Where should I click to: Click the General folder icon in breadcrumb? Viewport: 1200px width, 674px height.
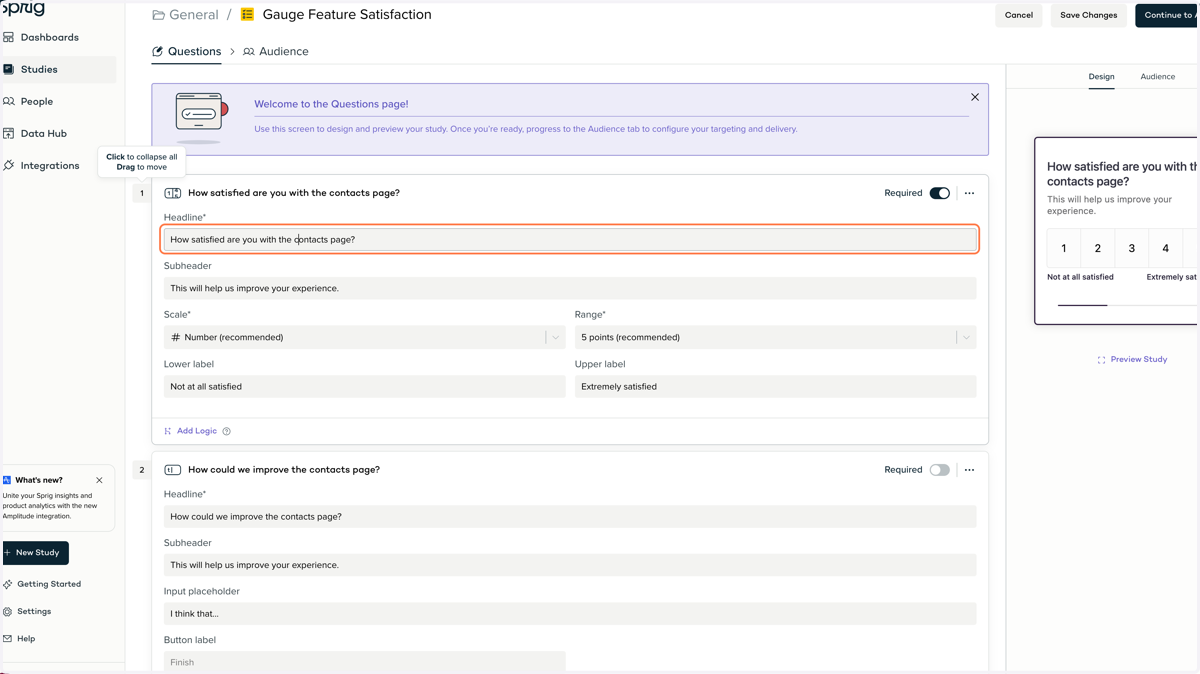[x=158, y=15]
